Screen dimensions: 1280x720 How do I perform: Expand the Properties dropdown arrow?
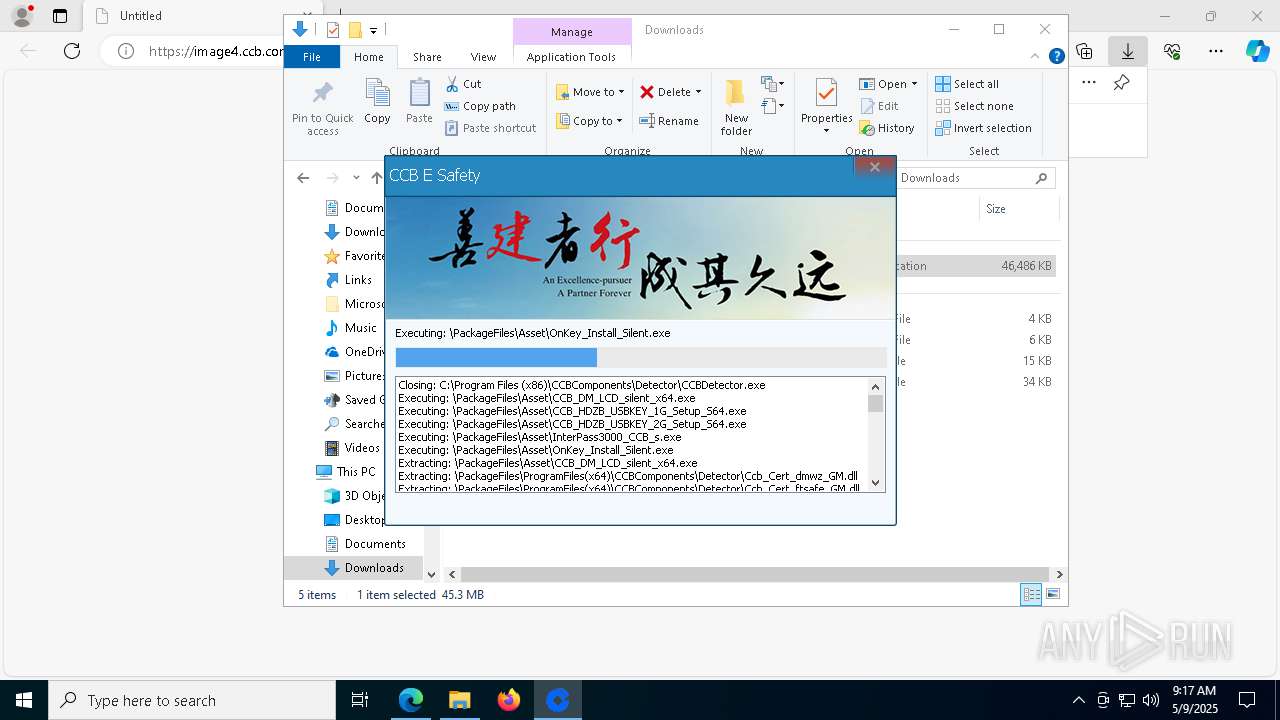point(826,131)
